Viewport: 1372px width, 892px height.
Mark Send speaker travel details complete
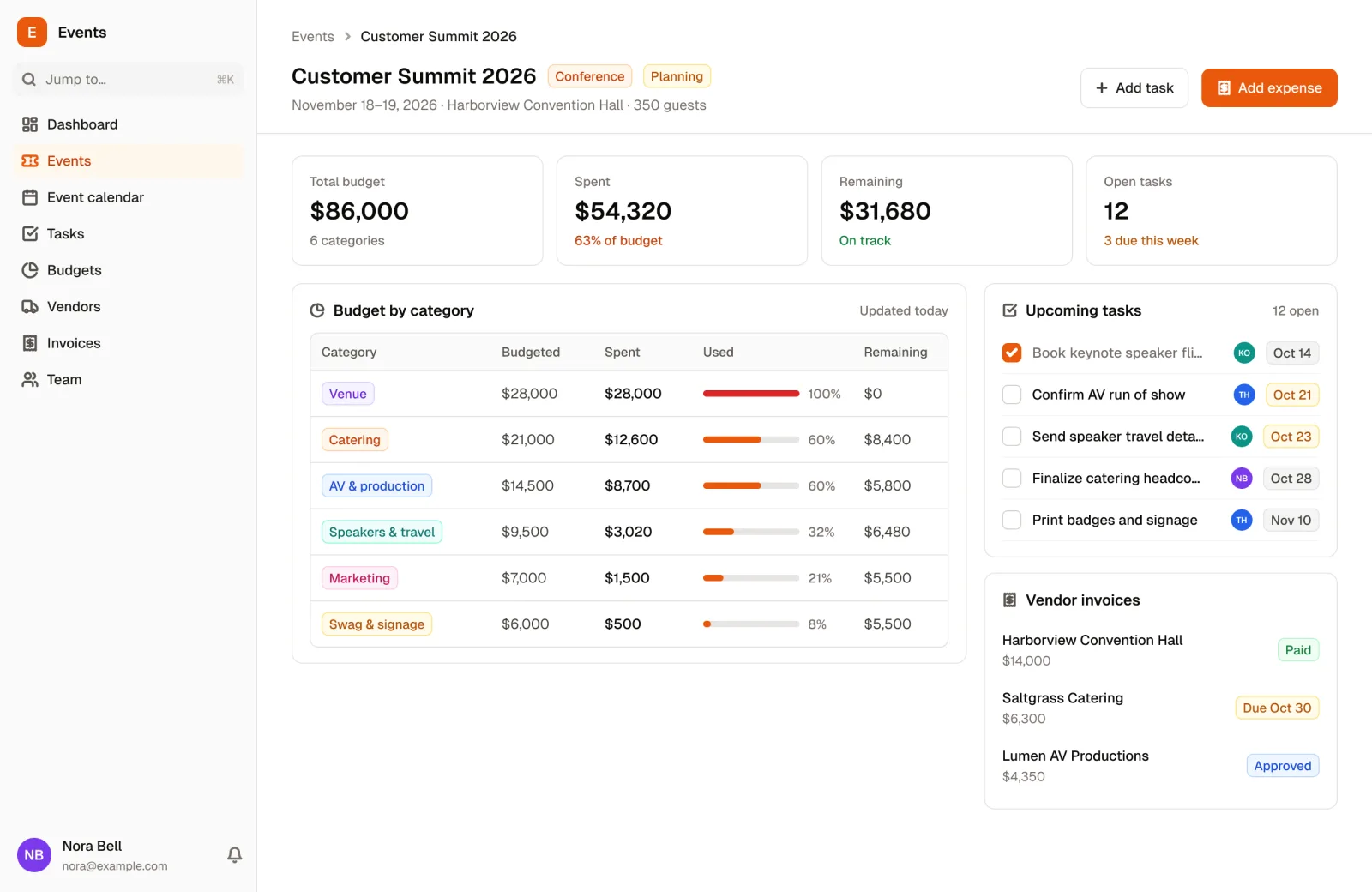(x=1012, y=437)
